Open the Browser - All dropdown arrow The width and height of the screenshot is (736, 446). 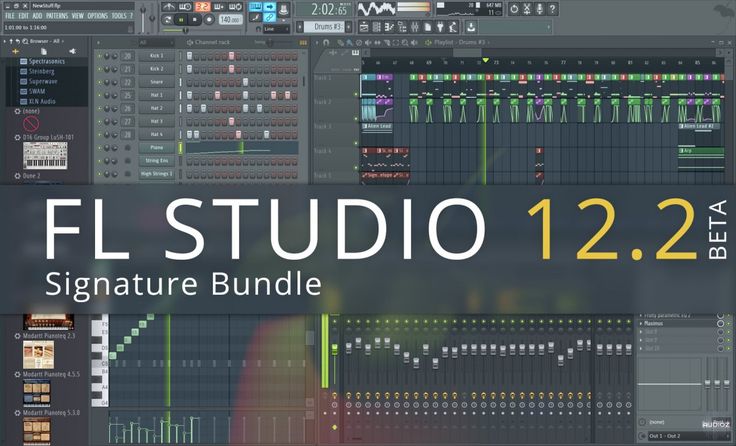pyautogui.click(x=62, y=41)
